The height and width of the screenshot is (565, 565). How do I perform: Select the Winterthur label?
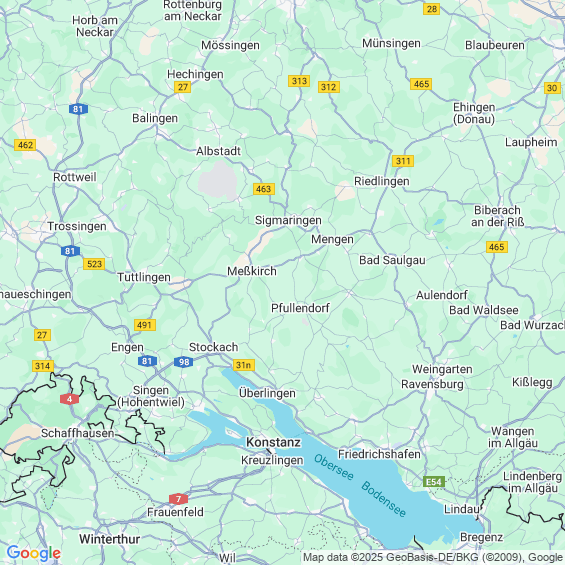(x=110, y=539)
